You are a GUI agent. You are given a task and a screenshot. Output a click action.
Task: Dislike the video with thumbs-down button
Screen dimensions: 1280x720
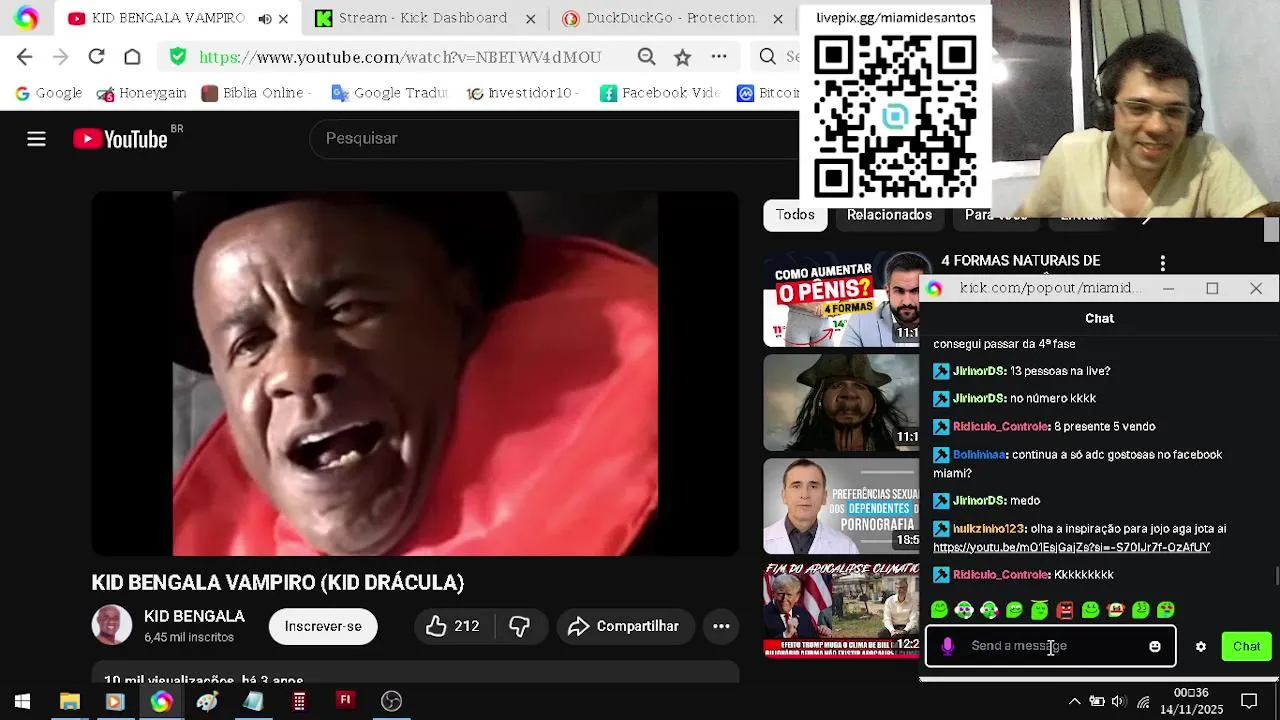click(x=519, y=626)
